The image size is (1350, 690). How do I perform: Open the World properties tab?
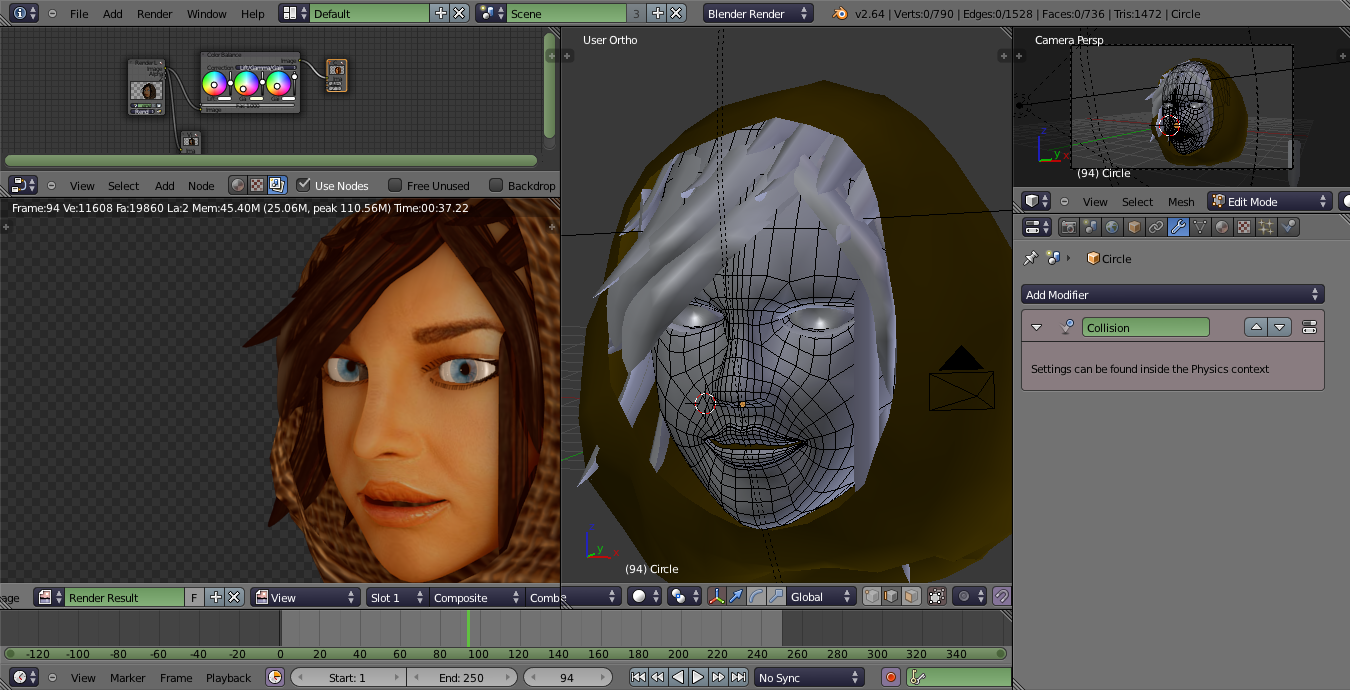1112,227
